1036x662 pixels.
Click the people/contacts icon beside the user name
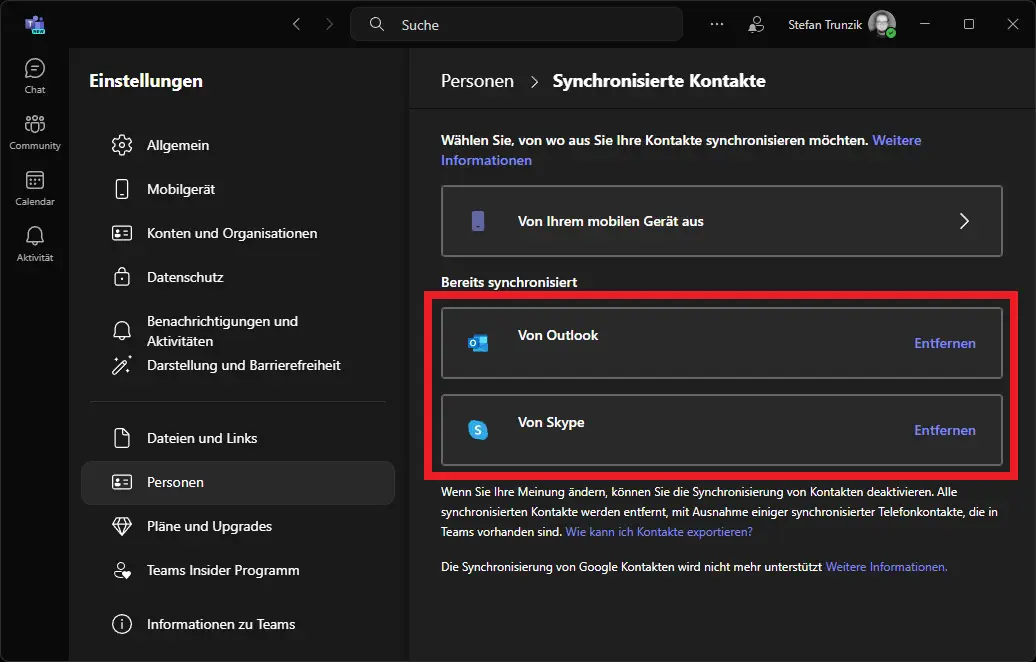click(756, 24)
